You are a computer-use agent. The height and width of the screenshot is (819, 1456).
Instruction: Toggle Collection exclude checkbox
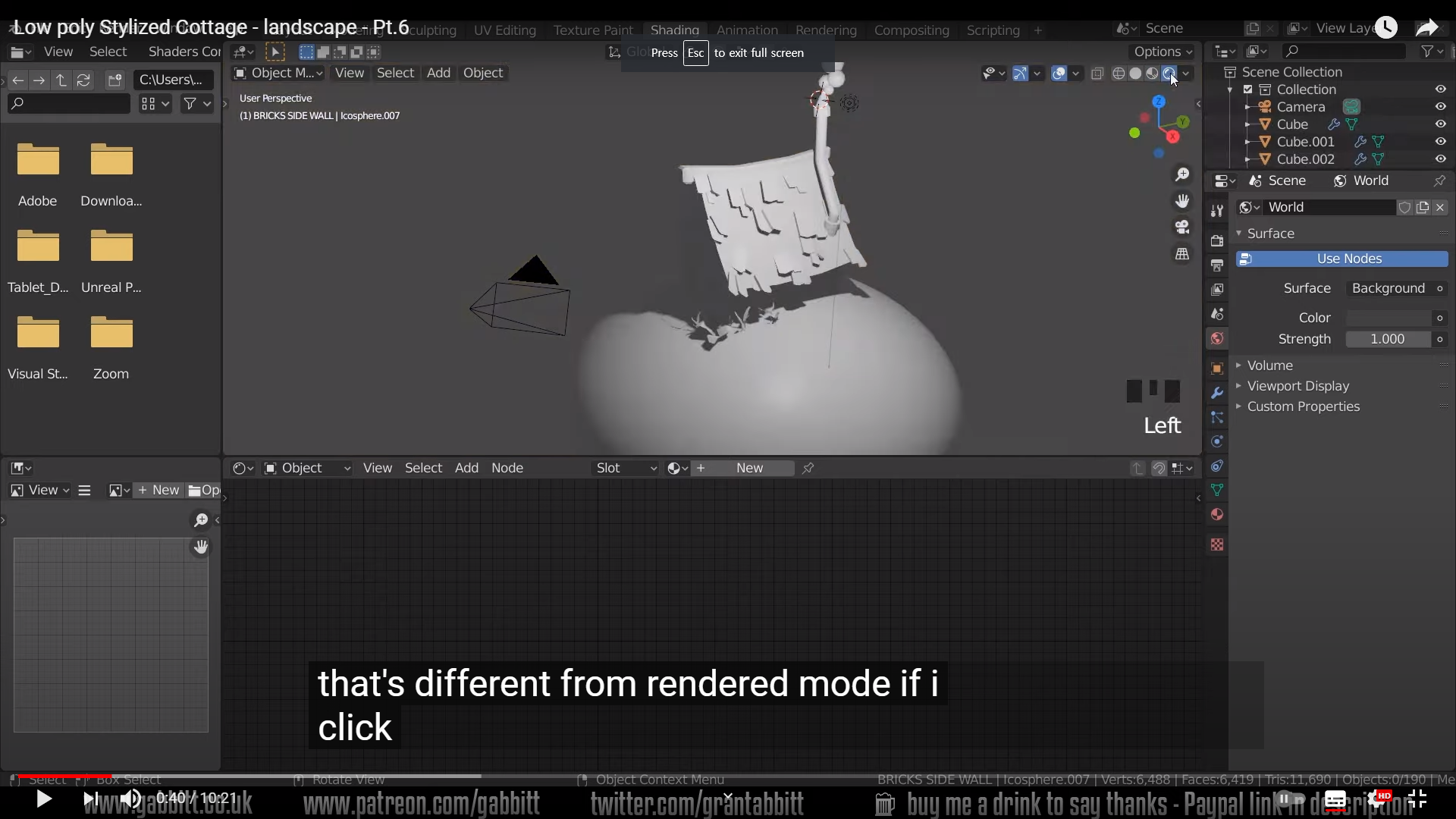[x=1247, y=89]
